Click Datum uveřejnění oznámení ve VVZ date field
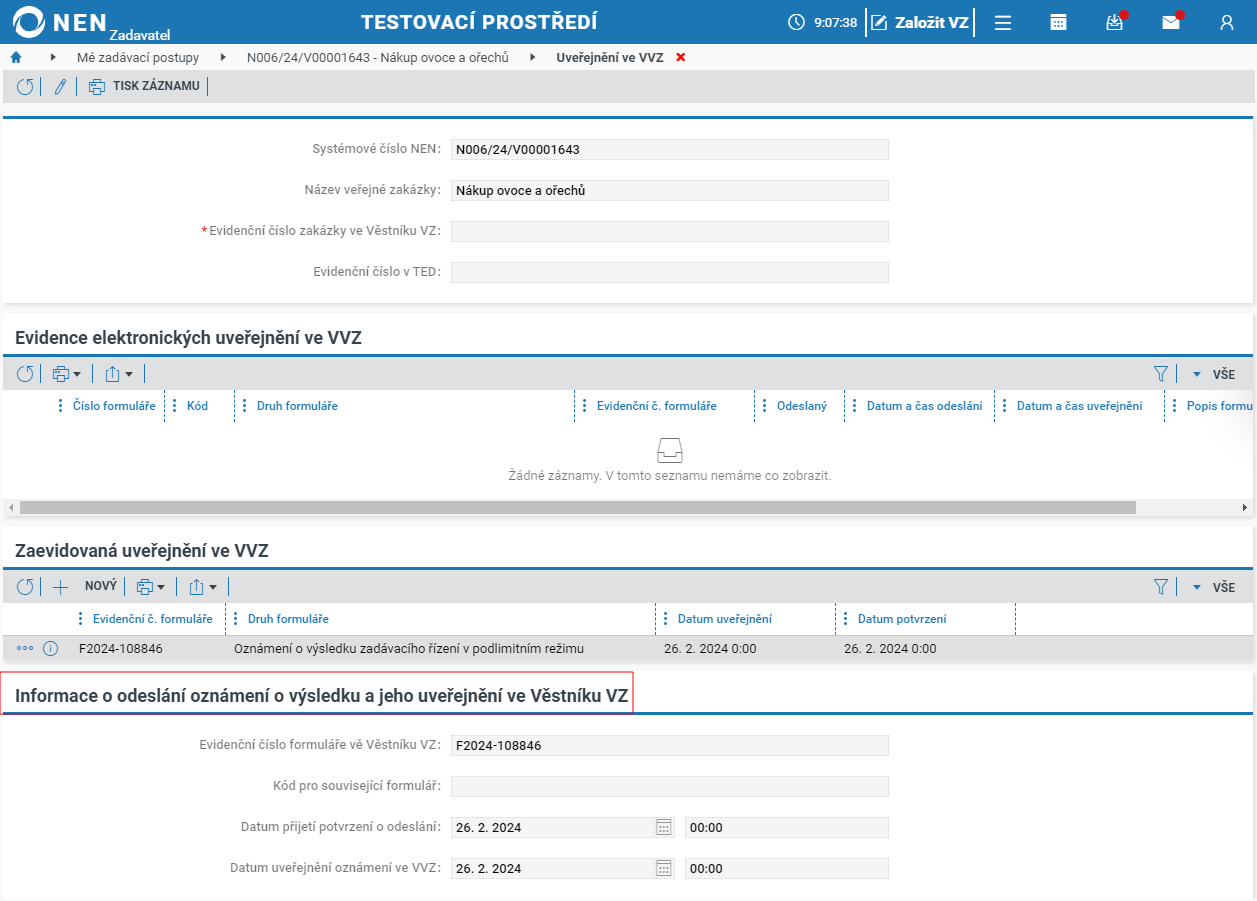Image resolution: width=1257 pixels, height=901 pixels. click(x=552, y=868)
